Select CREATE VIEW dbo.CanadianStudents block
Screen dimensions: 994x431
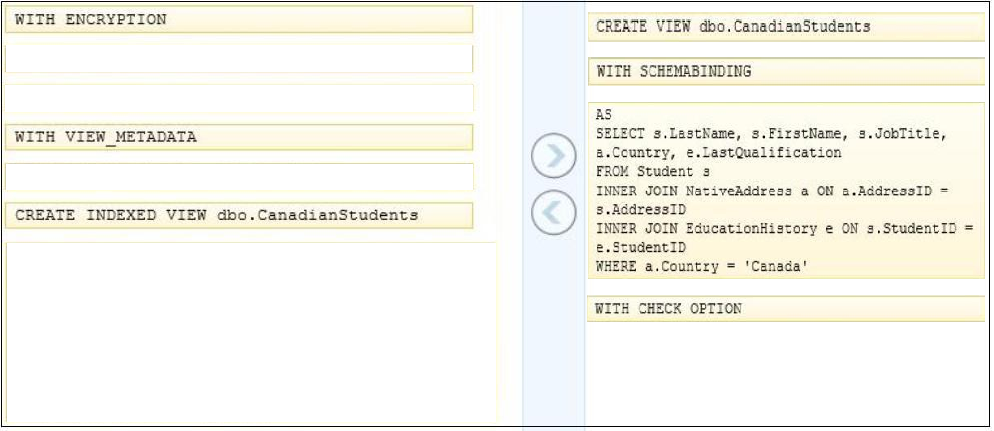786,27
